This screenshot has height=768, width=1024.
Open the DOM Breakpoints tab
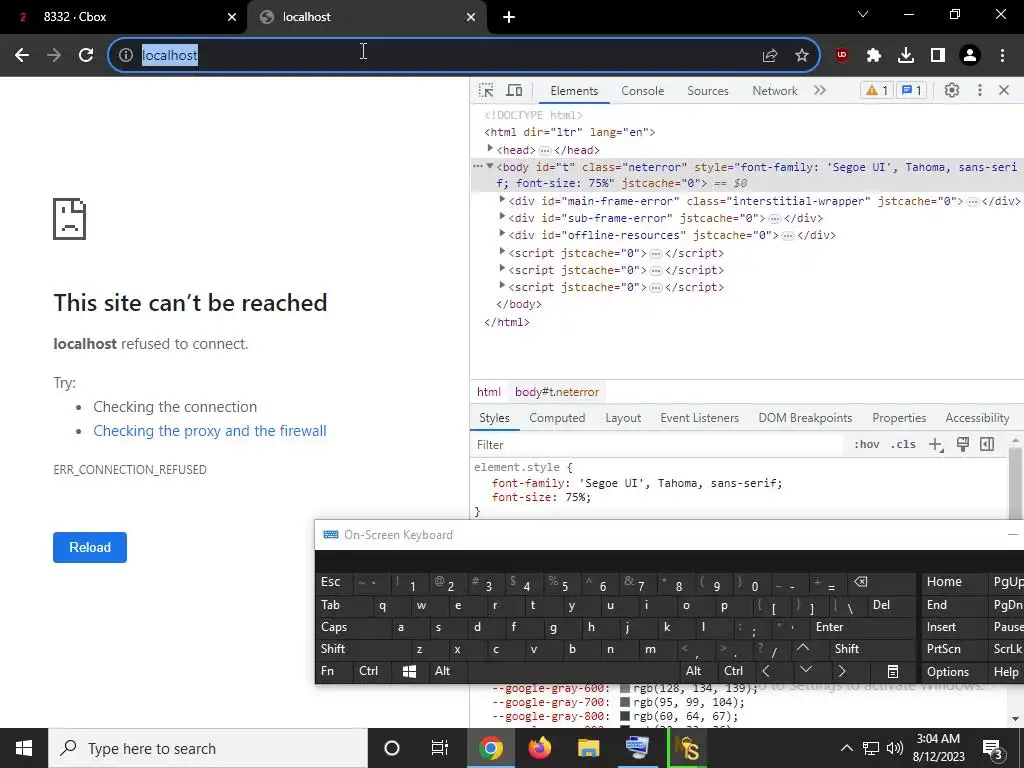805,418
